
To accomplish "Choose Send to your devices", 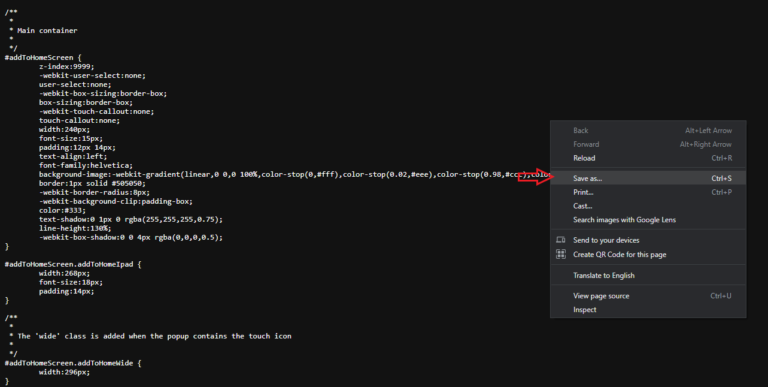I will 648,240.
